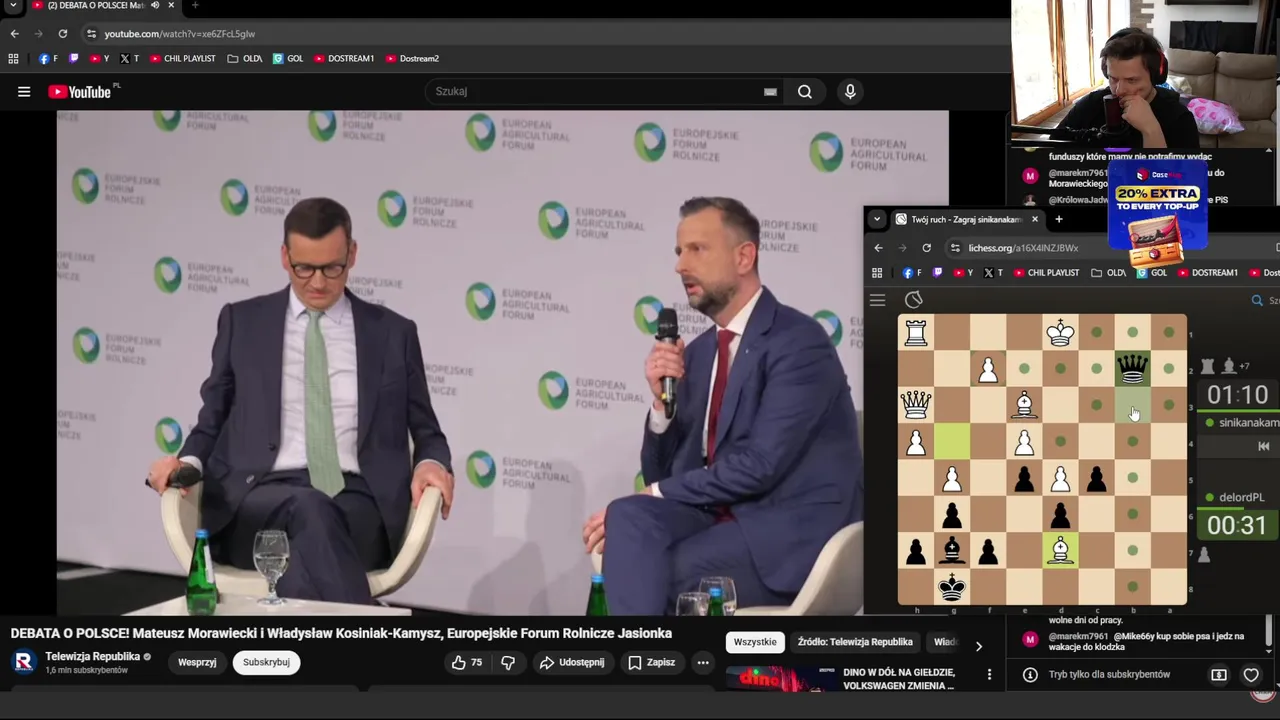1280x720 pixels.
Task: Select the Wszystkie filter chip
Action: click(755, 642)
